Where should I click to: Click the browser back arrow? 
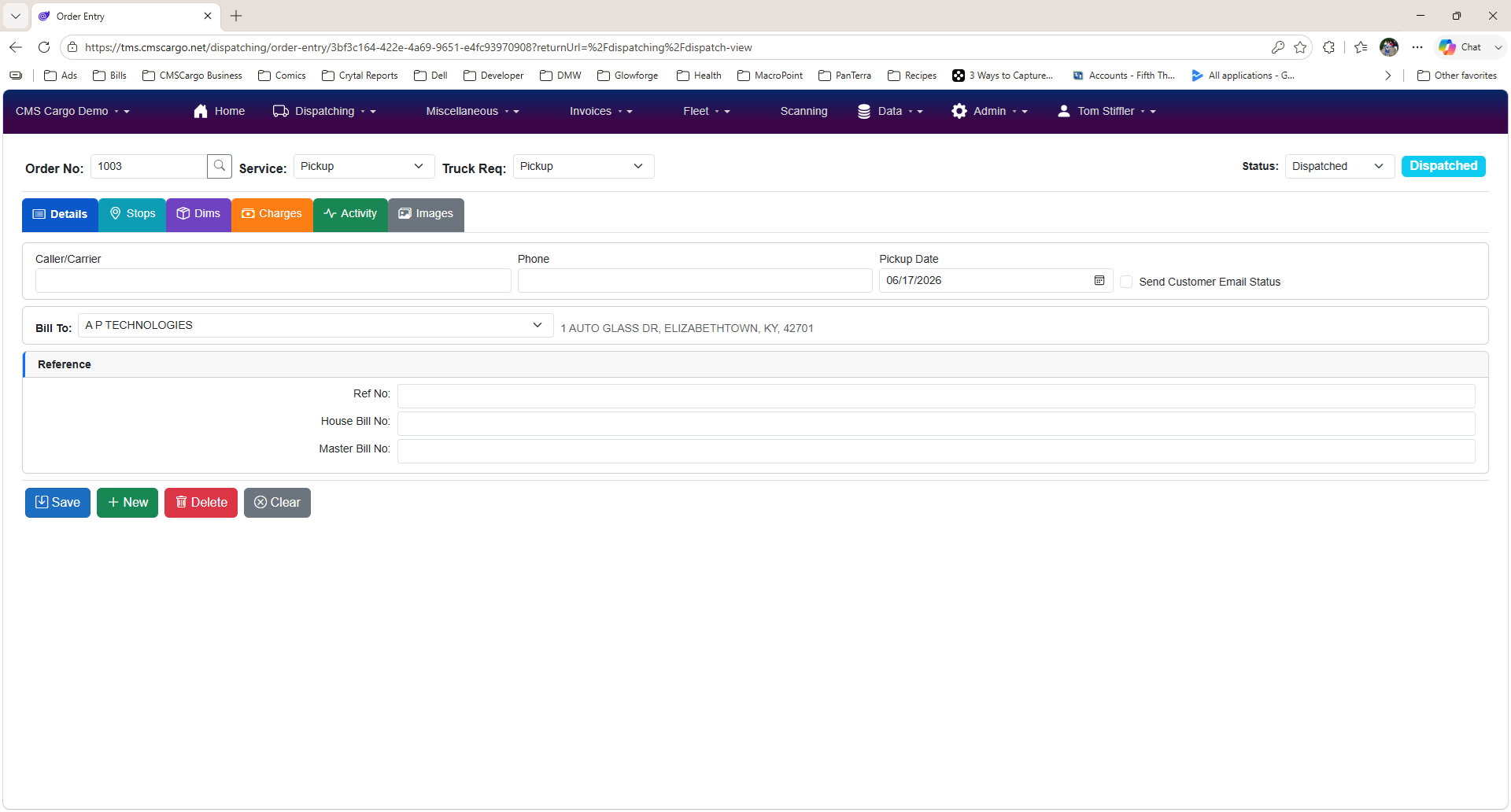point(16,47)
